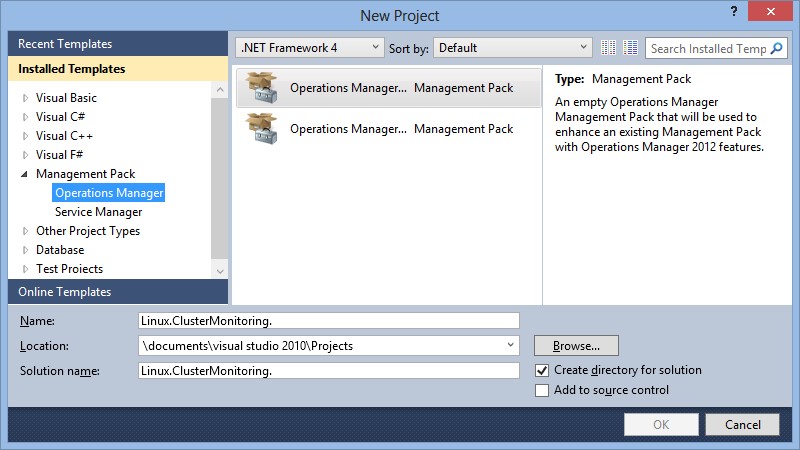The width and height of the screenshot is (800, 450).
Task: Click the second Operations Manager template icon
Action: tap(262, 129)
